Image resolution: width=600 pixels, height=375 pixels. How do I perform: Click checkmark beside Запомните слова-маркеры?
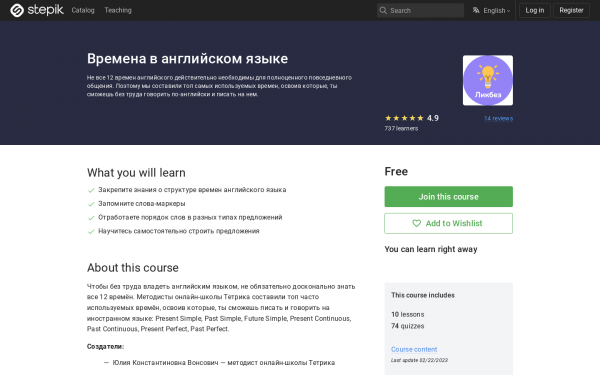click(x=91, y=204)
